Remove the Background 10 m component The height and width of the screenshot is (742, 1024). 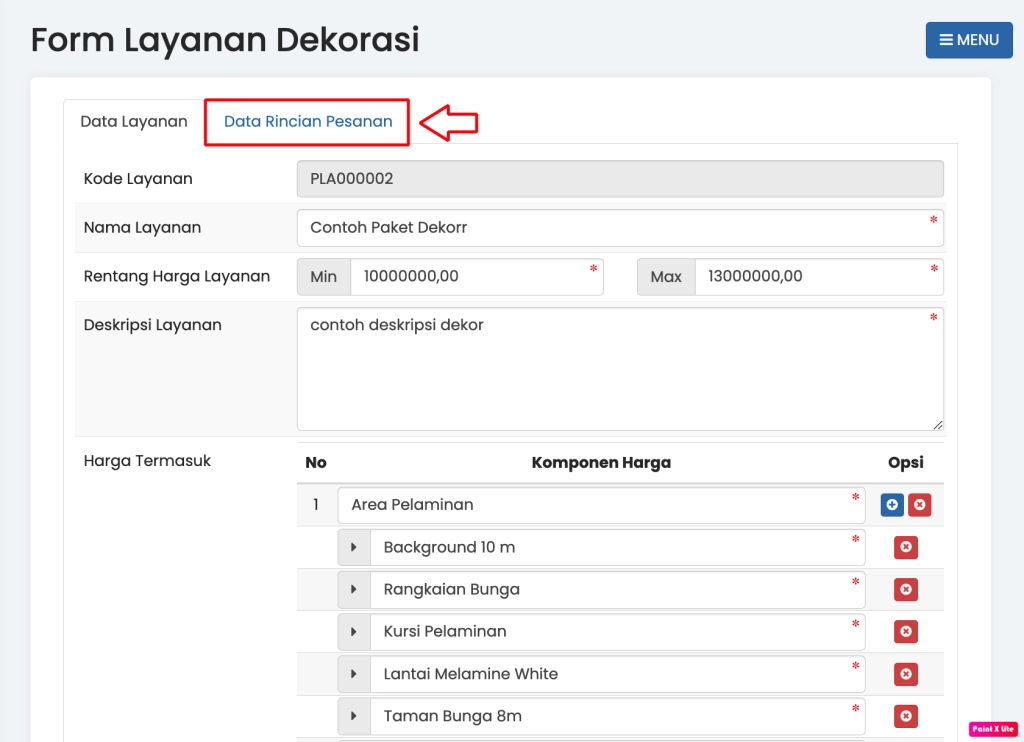(x=905, y=548)
